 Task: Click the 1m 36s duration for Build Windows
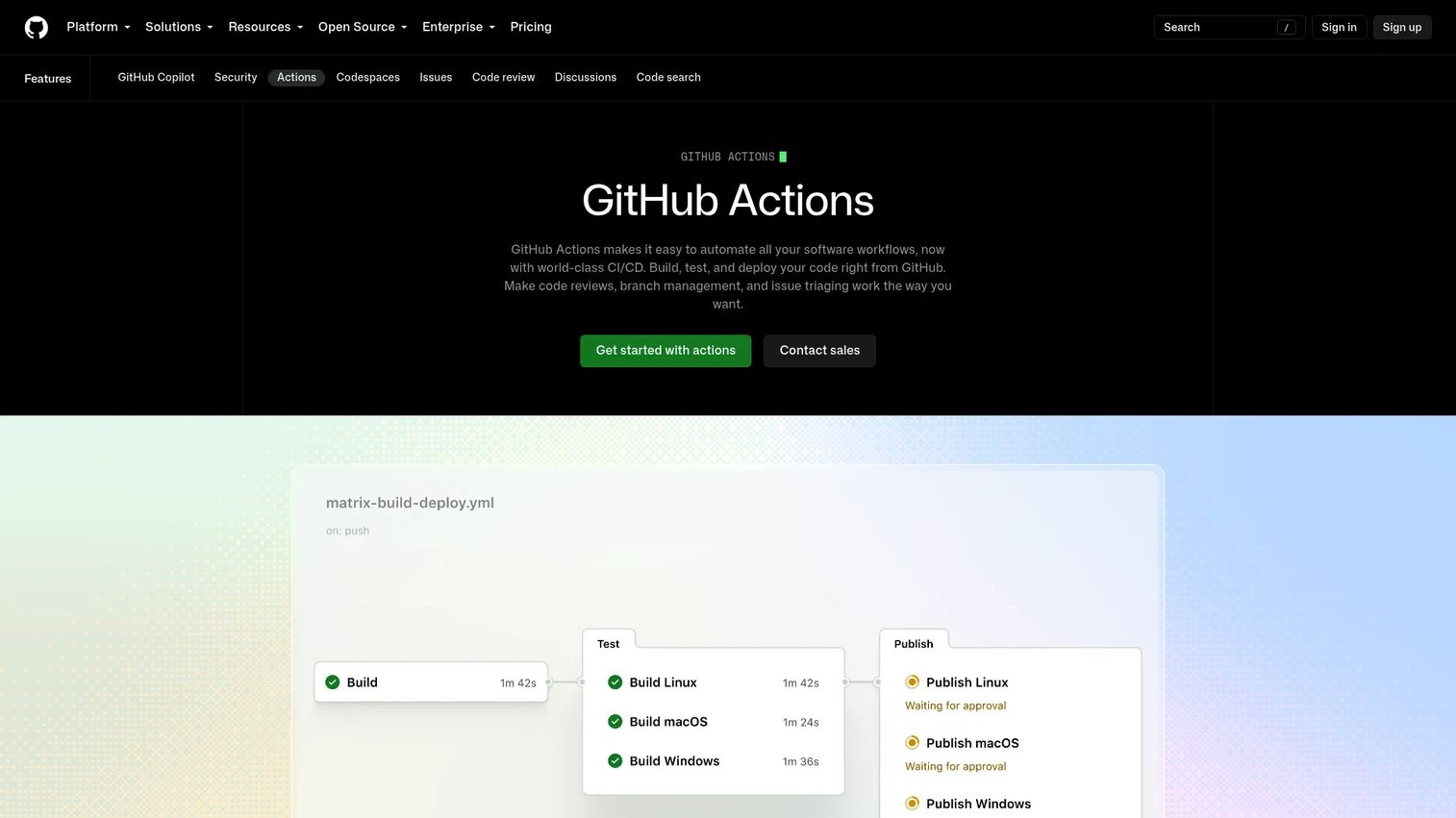coord(801,762)
